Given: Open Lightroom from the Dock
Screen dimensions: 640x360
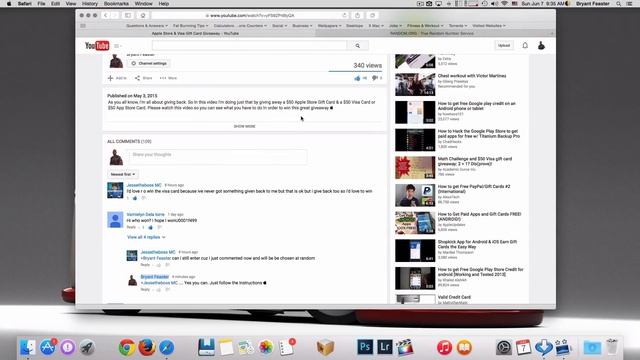Looking at the screenshot, I should (384, 347).
